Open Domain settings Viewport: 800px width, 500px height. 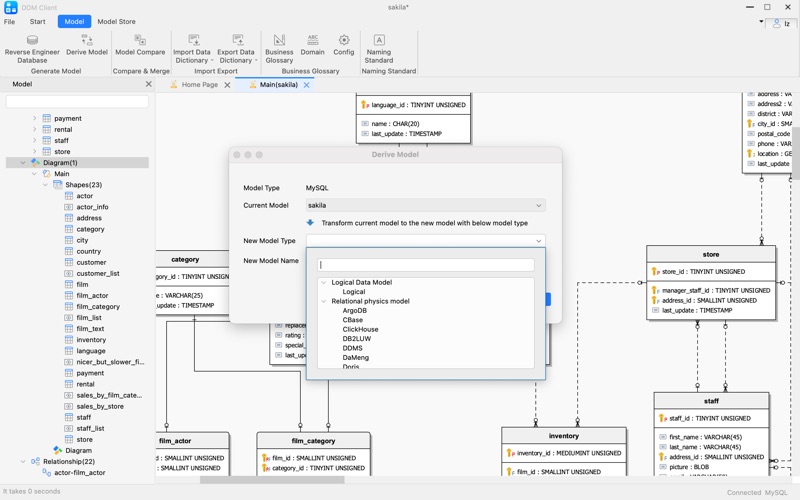(x=312, y=45)
